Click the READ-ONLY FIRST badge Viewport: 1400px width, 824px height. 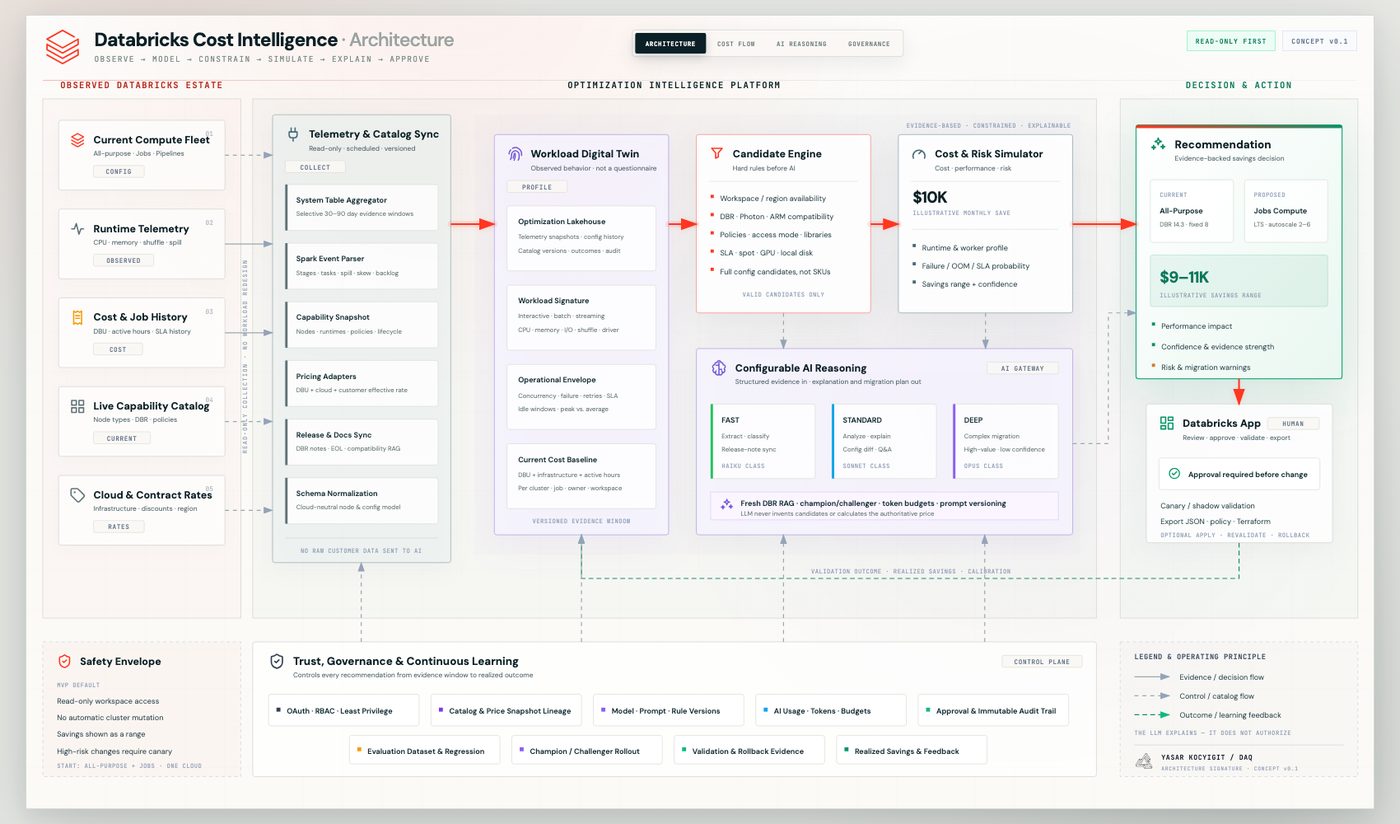coord(1231,41)
